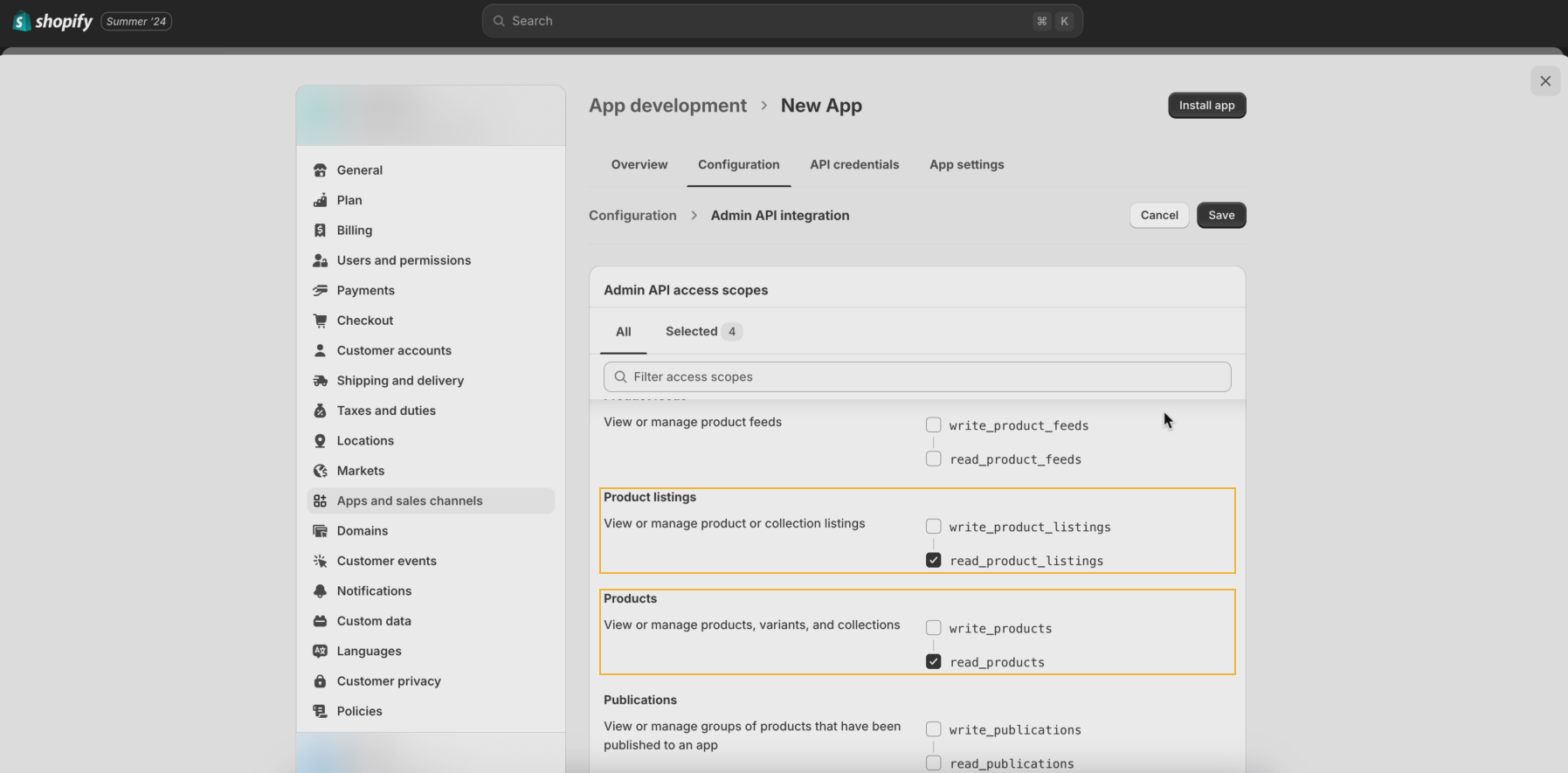Enable write_product_feeds scope checkbox
Viewport: 1568px width, 773px height.
(934, 425)
